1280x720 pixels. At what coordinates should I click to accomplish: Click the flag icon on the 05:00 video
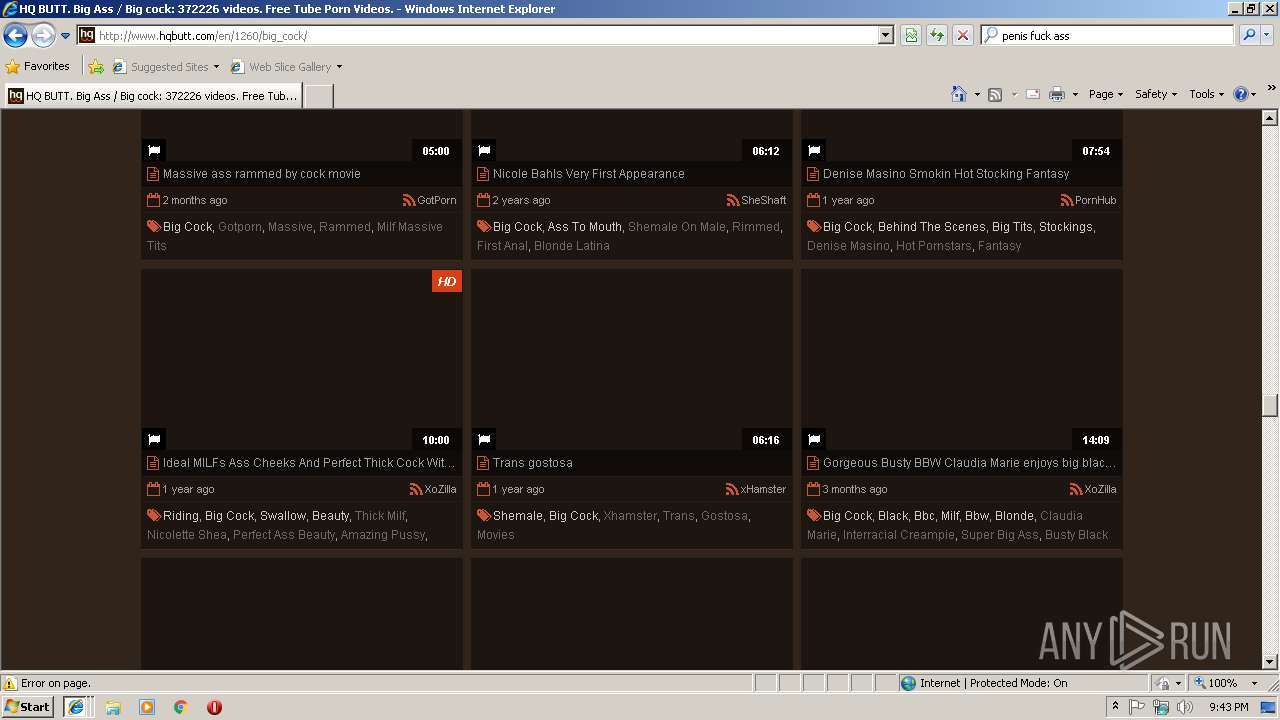click(154, 151)
